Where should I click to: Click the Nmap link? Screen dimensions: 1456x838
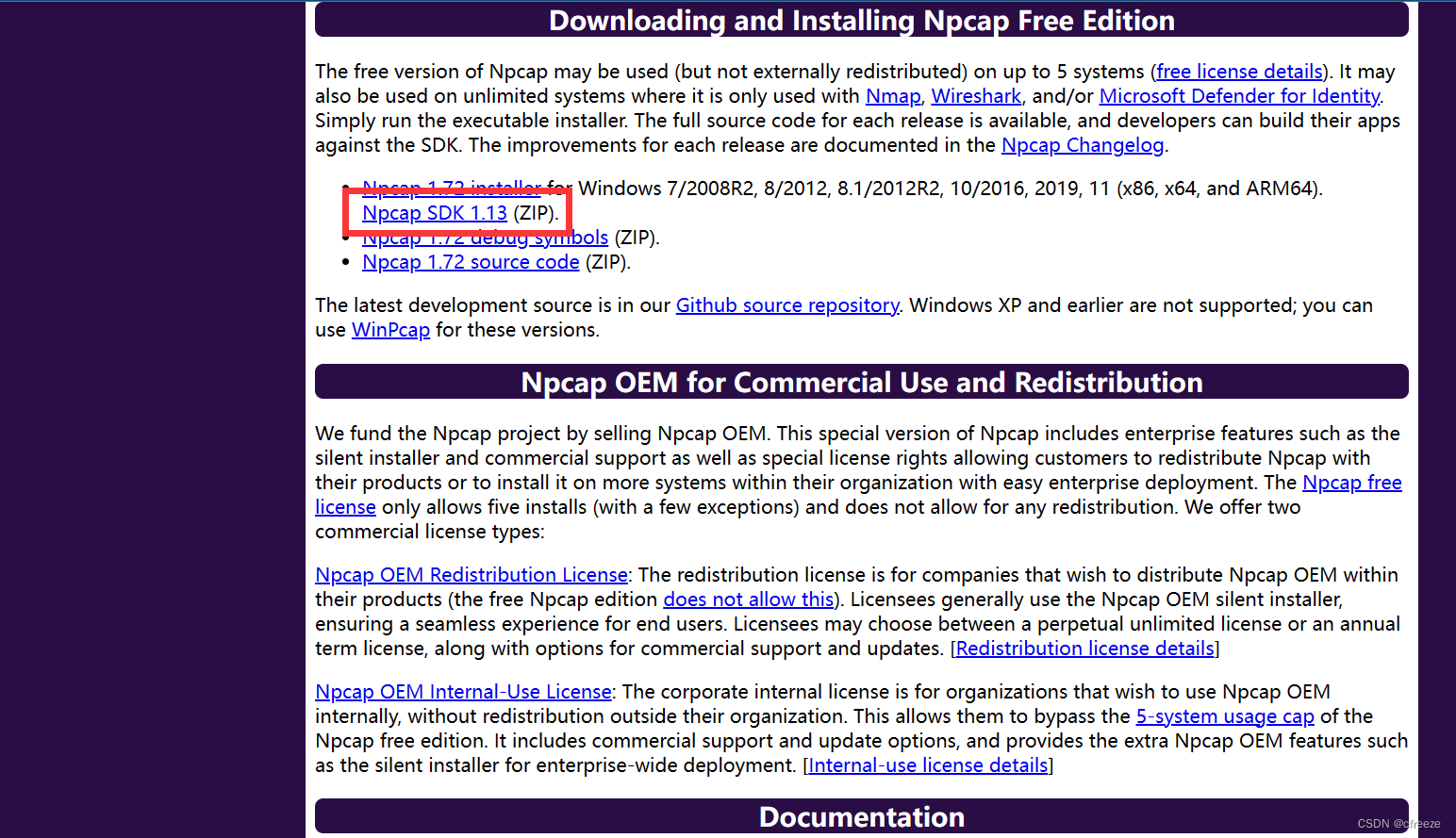click(x=892, y=95)
